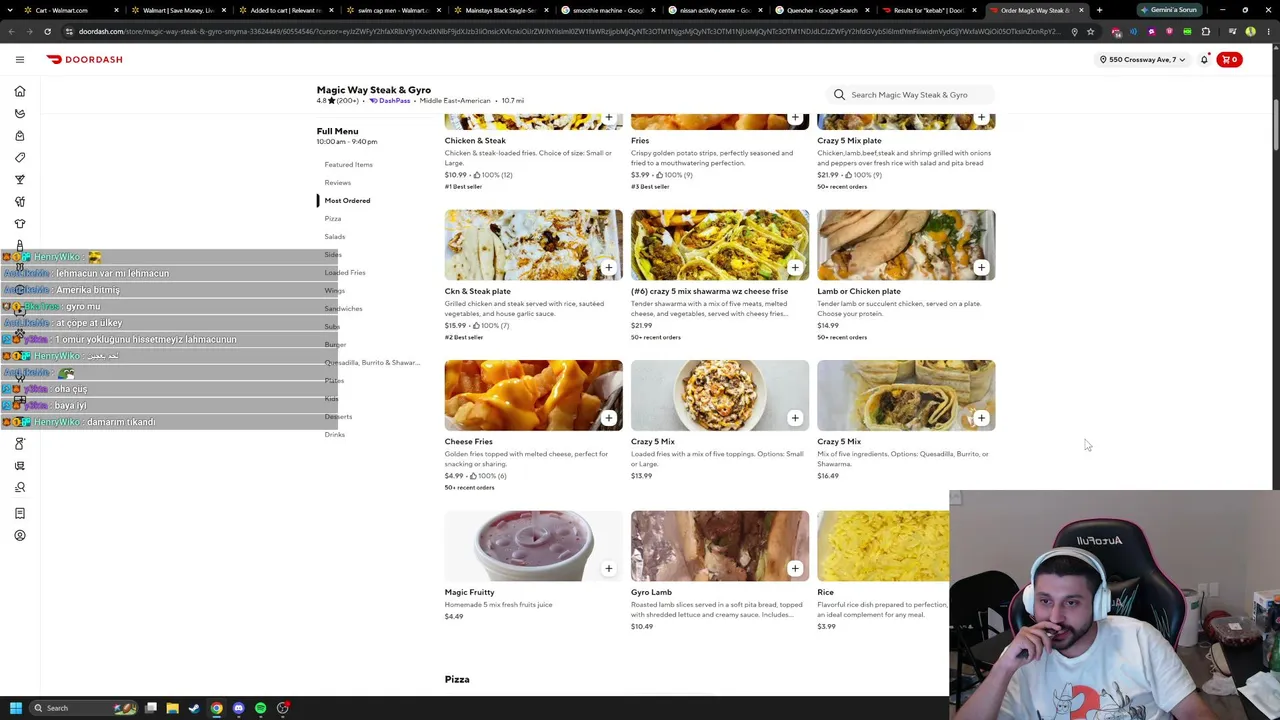The width and height of the screenshot is (1280, 720).
Task: Open Gyro Lamb item photo
Action: [720, 546]
